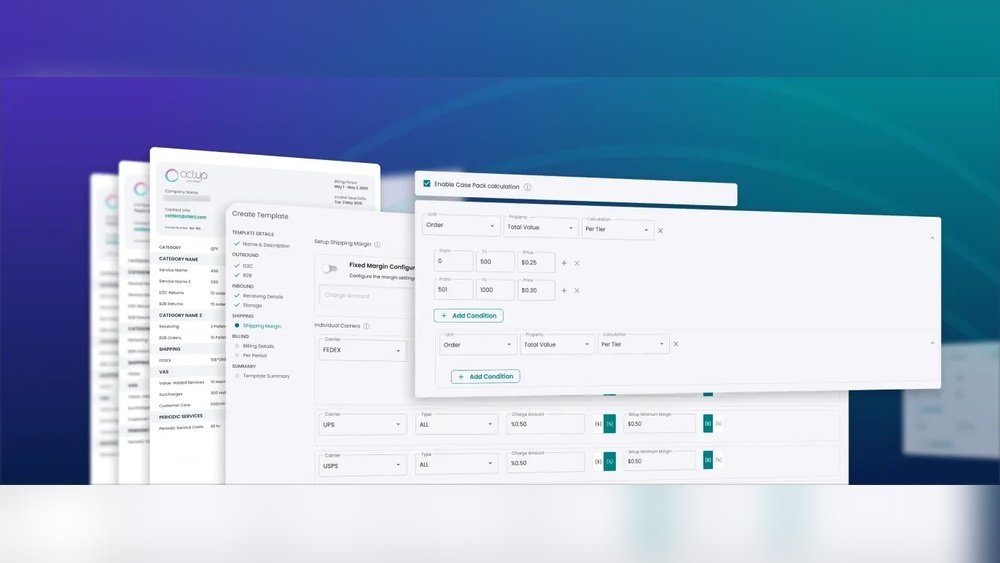Click the Fixed Margin Charge Amount field
This screenshot has width=1000, height=563.
366,295
